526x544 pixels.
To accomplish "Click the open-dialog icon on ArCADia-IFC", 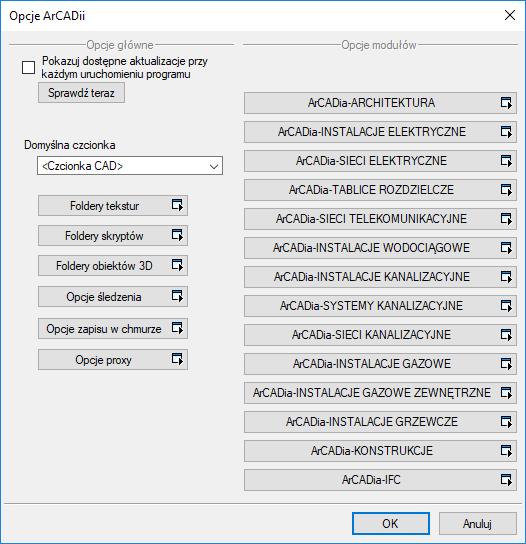I will (506, 480).
